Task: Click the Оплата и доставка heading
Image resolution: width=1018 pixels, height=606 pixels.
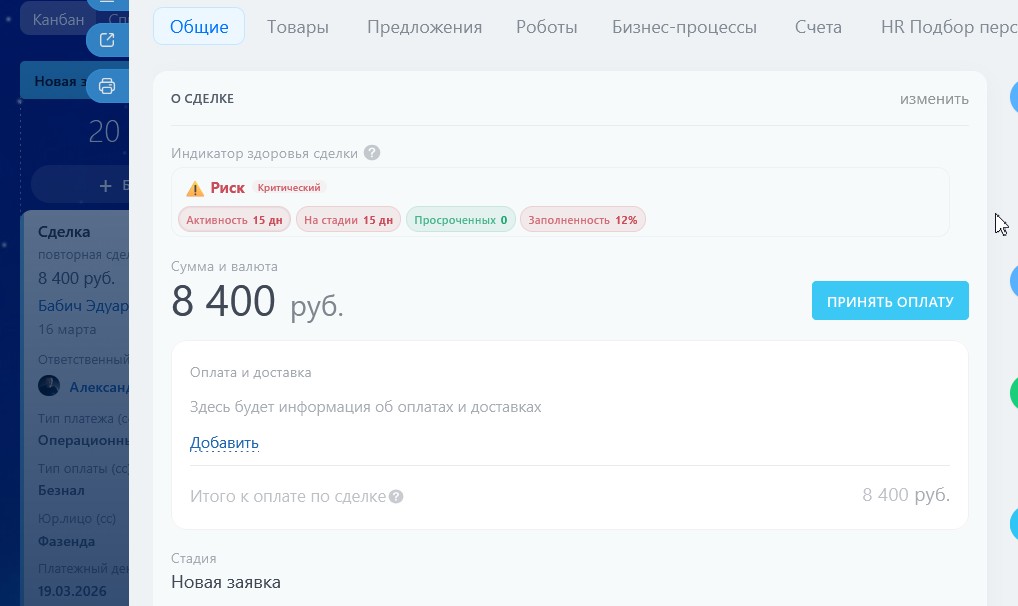Action: click(251, 372)
